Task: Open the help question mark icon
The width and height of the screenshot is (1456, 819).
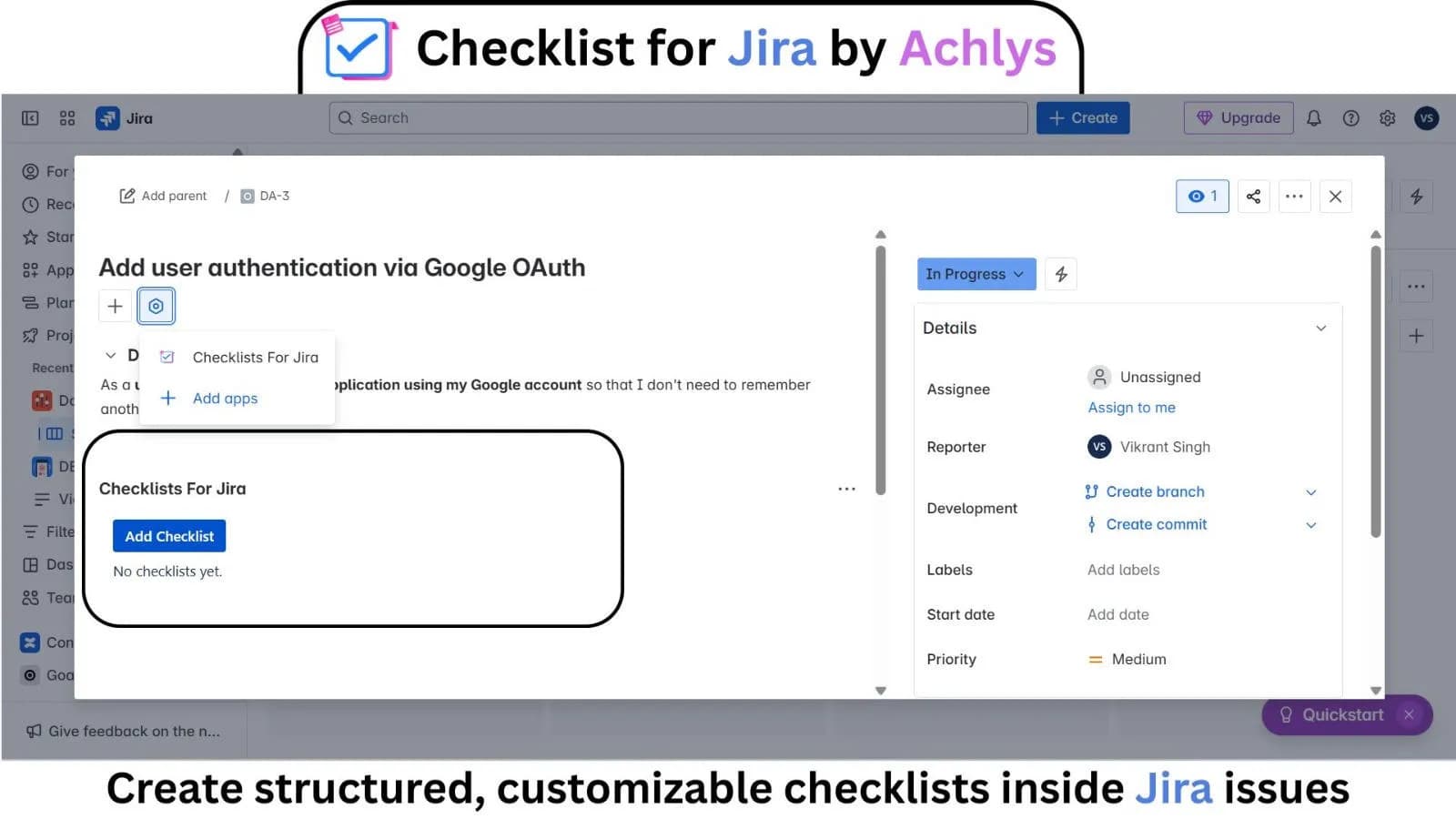Action: pyautogui.click(x=1350, y=118)
